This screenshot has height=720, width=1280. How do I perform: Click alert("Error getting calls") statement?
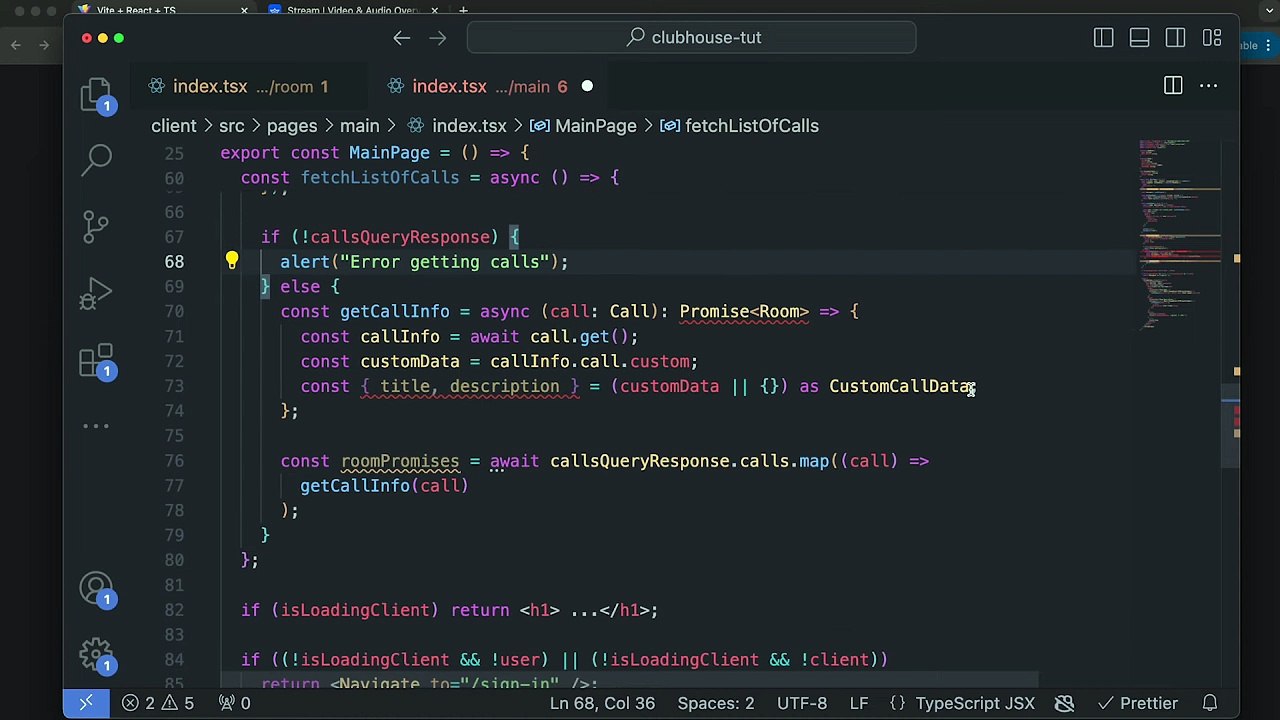424,262
